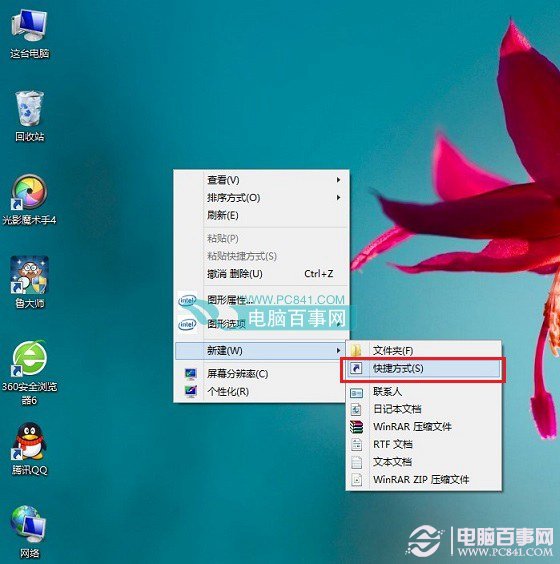Image resolution: width=560 pixels, height=564 pixels.
Task: Click the icon beside 个性化(R)
Action: (x=191, y=391)
